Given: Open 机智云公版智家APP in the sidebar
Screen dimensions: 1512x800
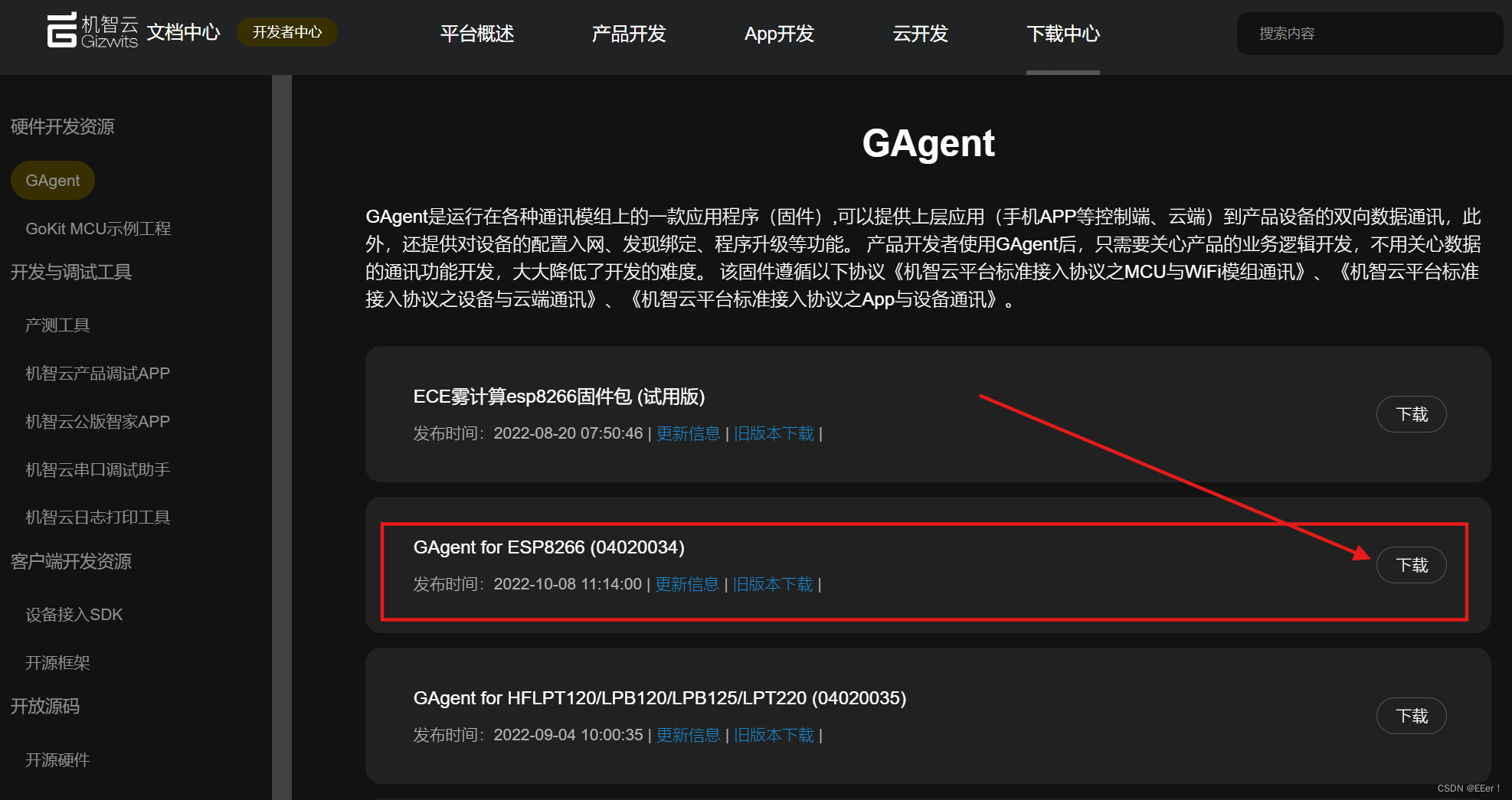Looking at the screenshot, I should click(97, 422).
